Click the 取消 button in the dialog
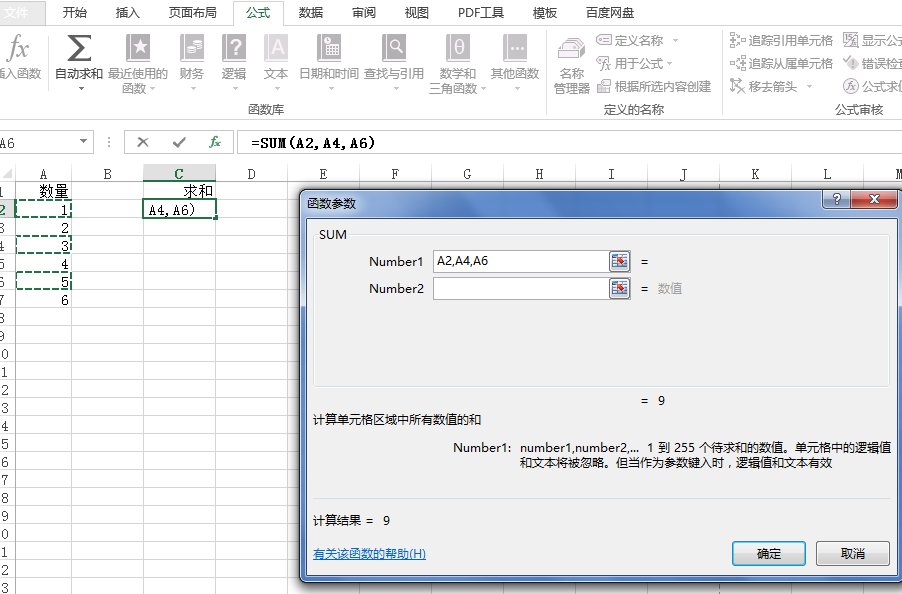 coord(853,554)
